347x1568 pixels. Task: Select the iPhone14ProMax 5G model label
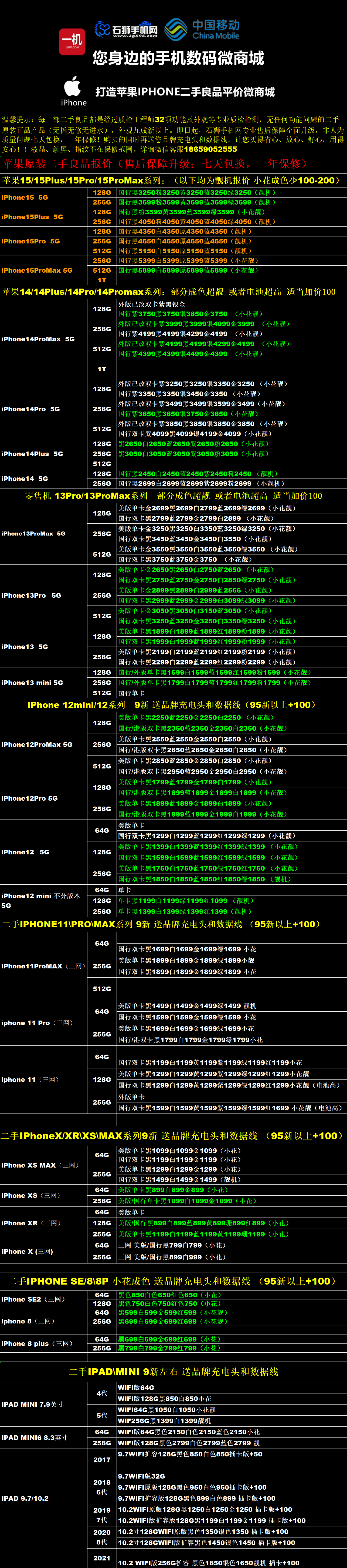pyautogui.click(x=38, y=339)
